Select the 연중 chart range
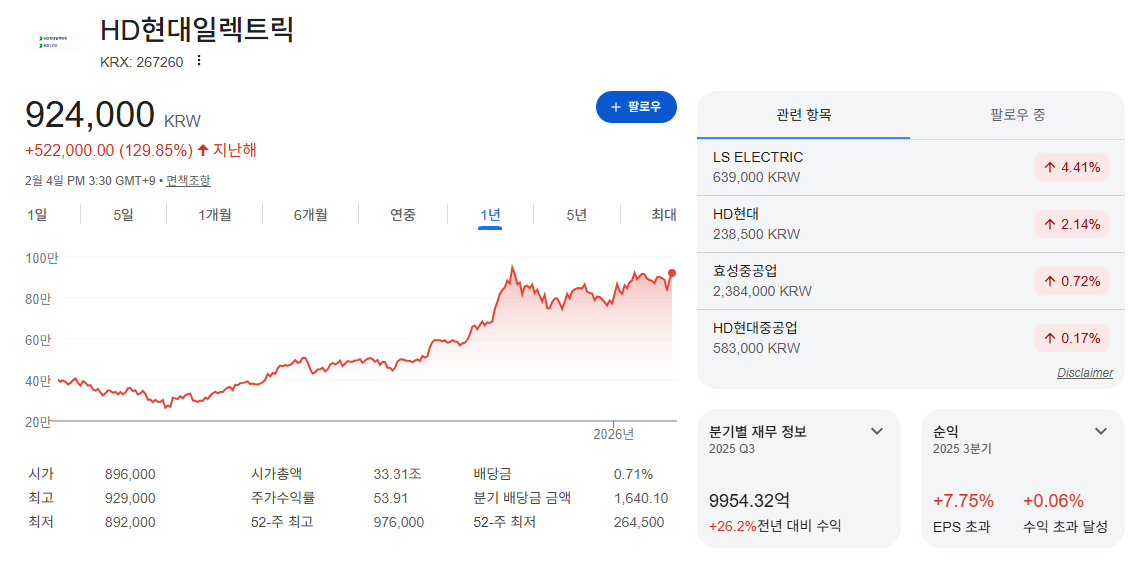Screen dimensions: 1142x565 click(x=403, y=215)
